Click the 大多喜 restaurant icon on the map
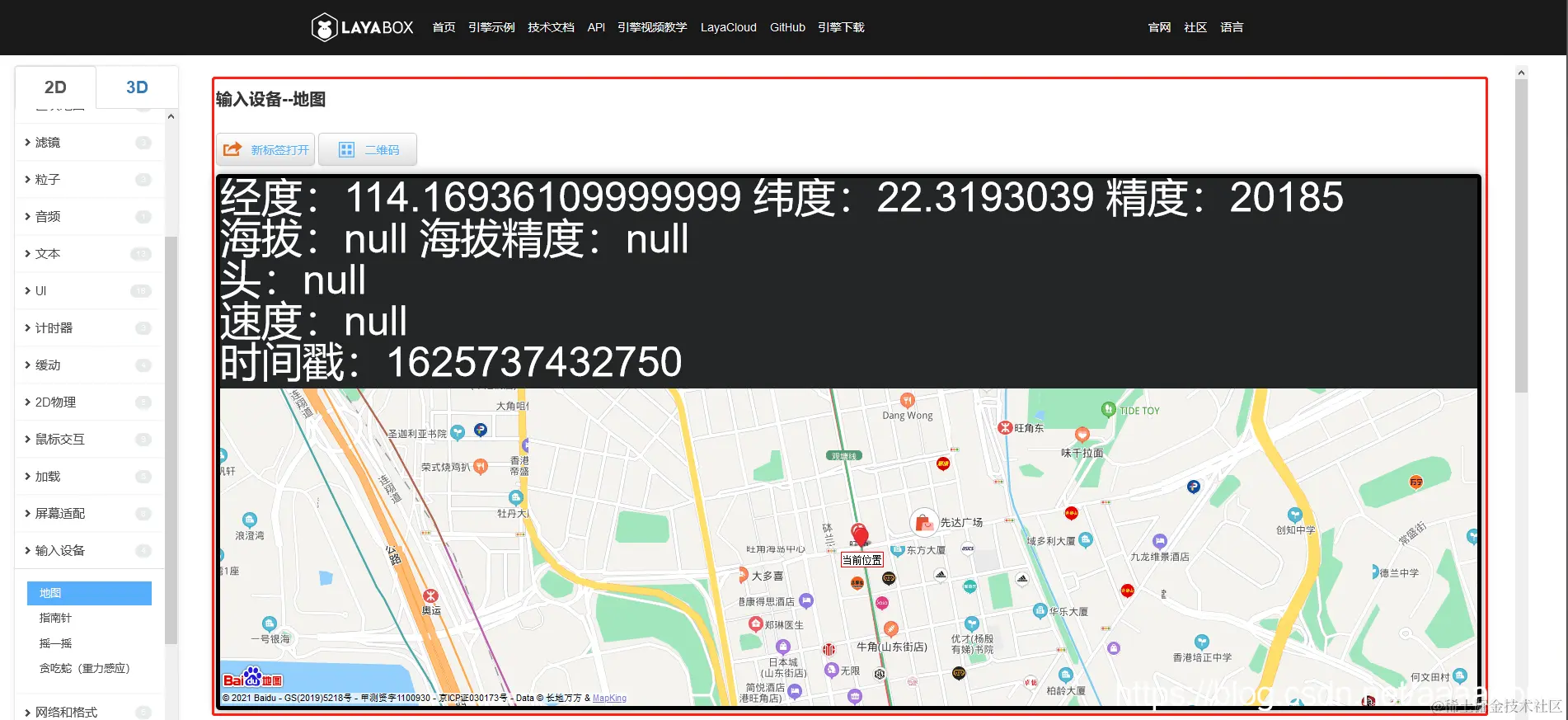The image size is (1568, 720). coord(742,575)
